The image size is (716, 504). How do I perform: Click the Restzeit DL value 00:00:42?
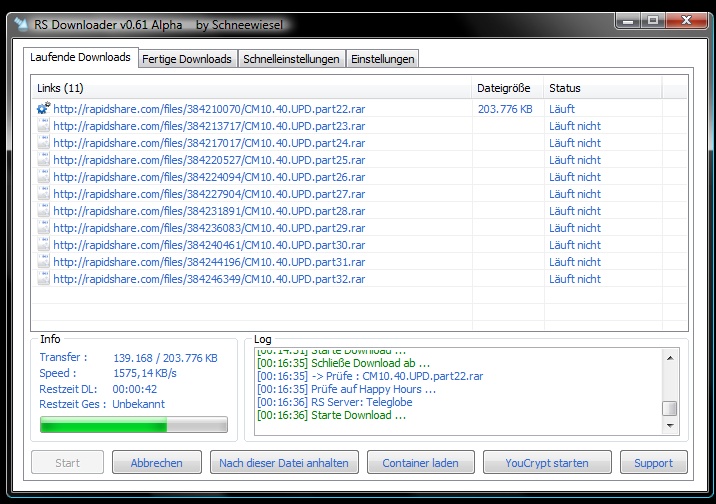coord(135,389)
